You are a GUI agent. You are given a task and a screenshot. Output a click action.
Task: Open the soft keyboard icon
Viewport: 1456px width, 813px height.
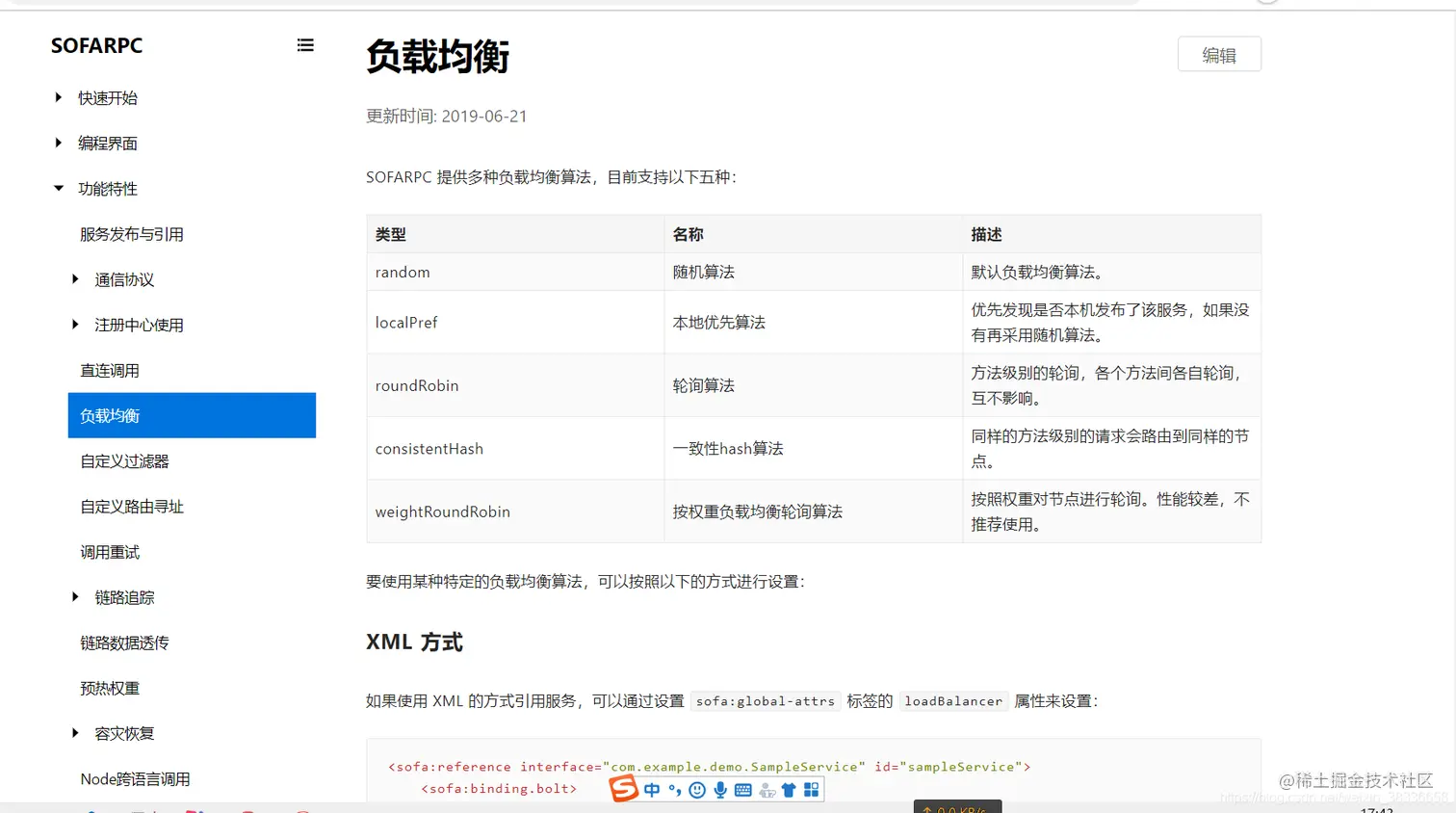tap(741, 789)
